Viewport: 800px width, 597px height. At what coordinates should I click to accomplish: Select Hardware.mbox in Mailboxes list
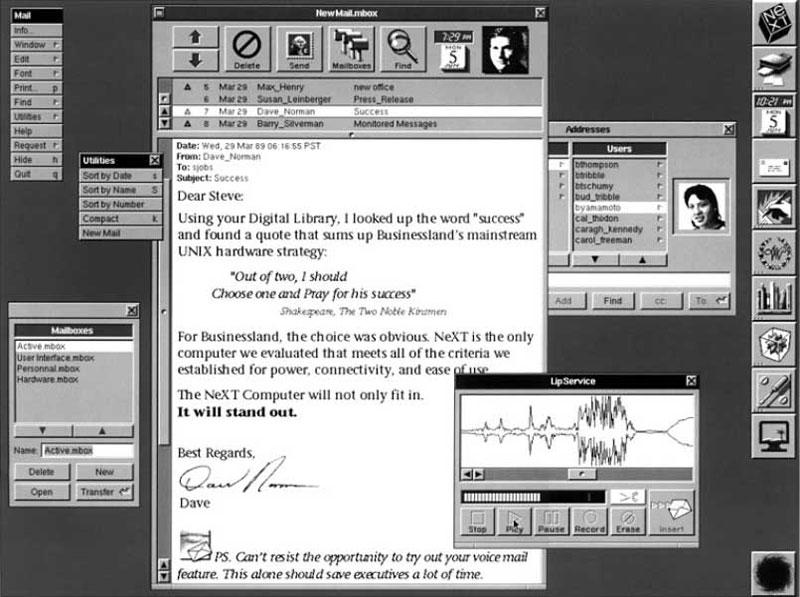tap(73, 380)
